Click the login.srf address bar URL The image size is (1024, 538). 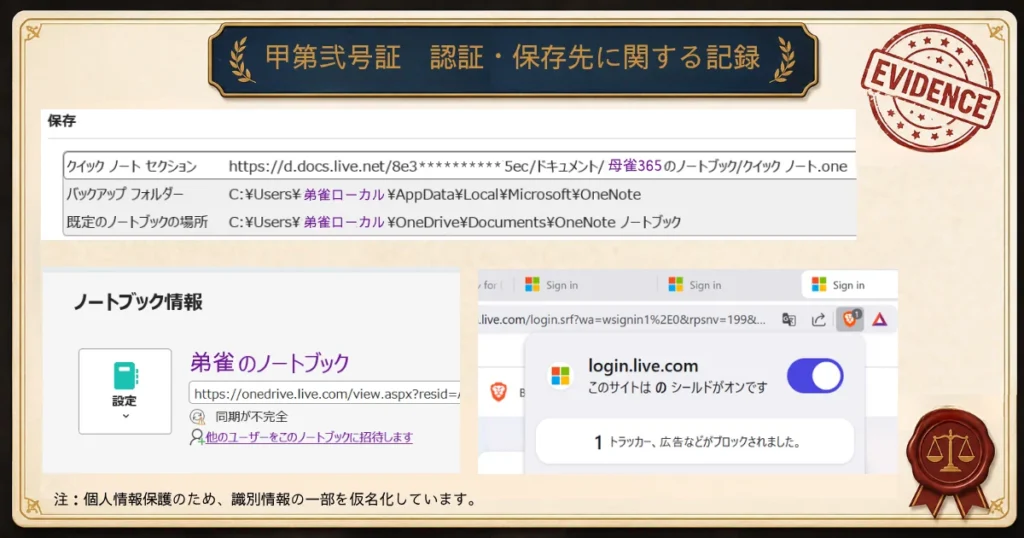click(622, 319)
